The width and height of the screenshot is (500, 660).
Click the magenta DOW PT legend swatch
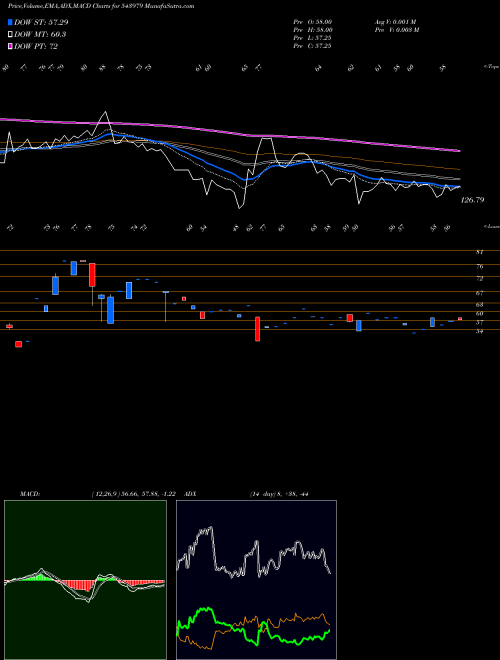10,46
